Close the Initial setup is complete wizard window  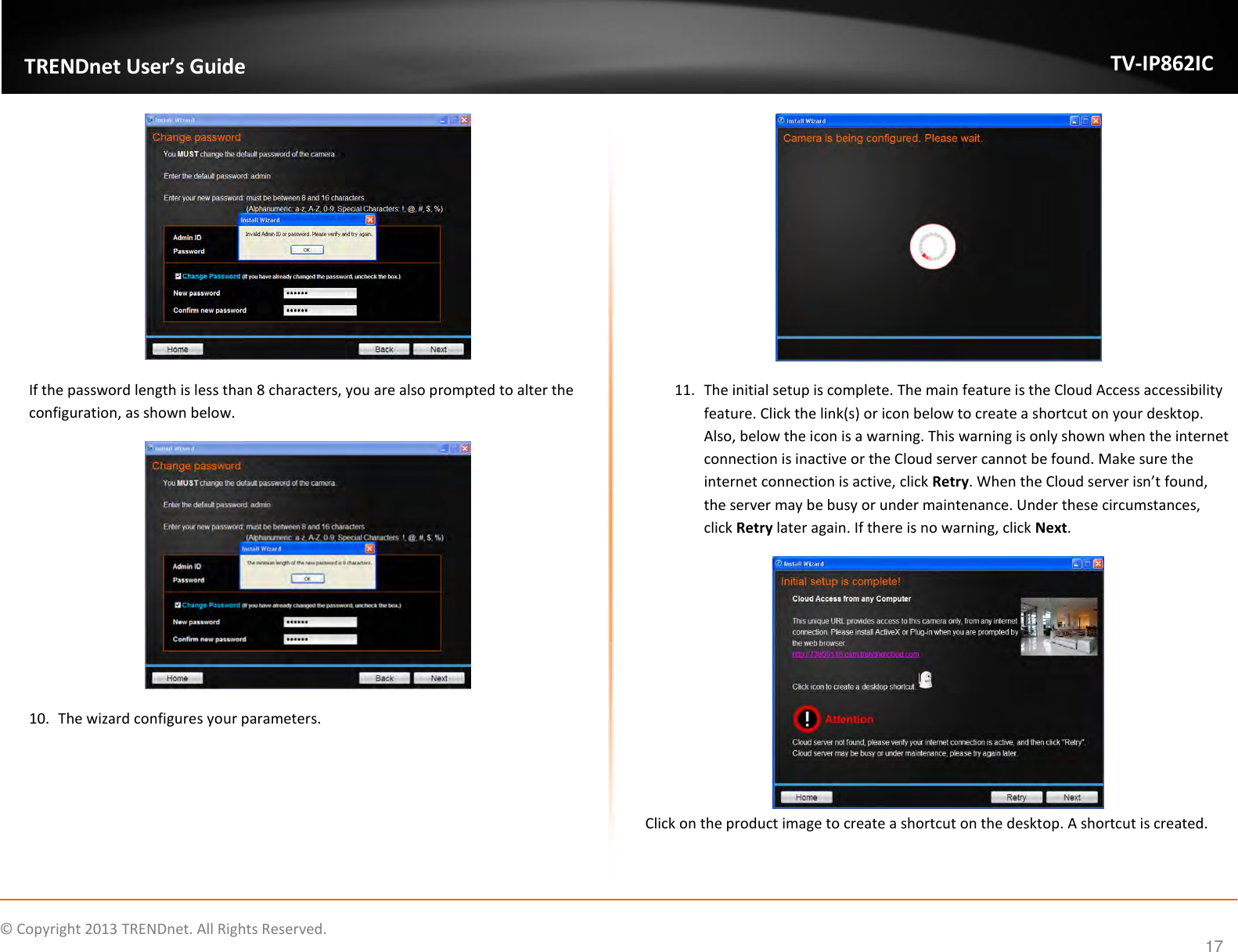(1098, 563)
